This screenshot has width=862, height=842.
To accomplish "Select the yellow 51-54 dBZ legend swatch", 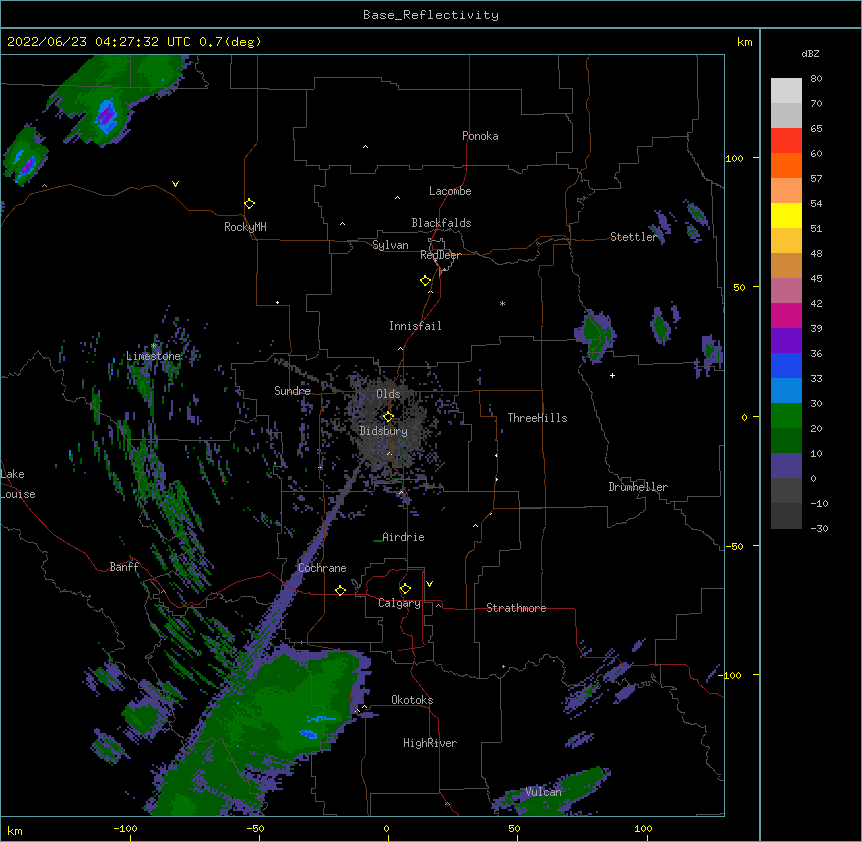I will [786, 215].
